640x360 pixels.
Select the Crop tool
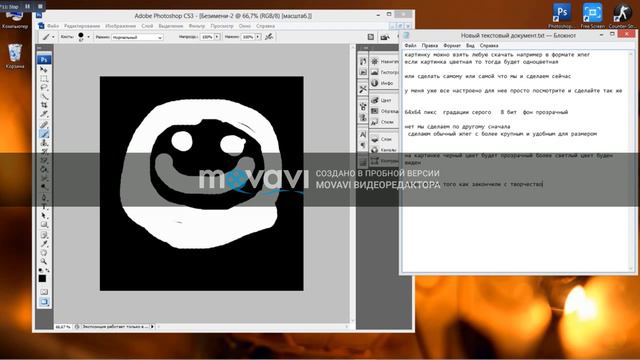pos(44,105)
